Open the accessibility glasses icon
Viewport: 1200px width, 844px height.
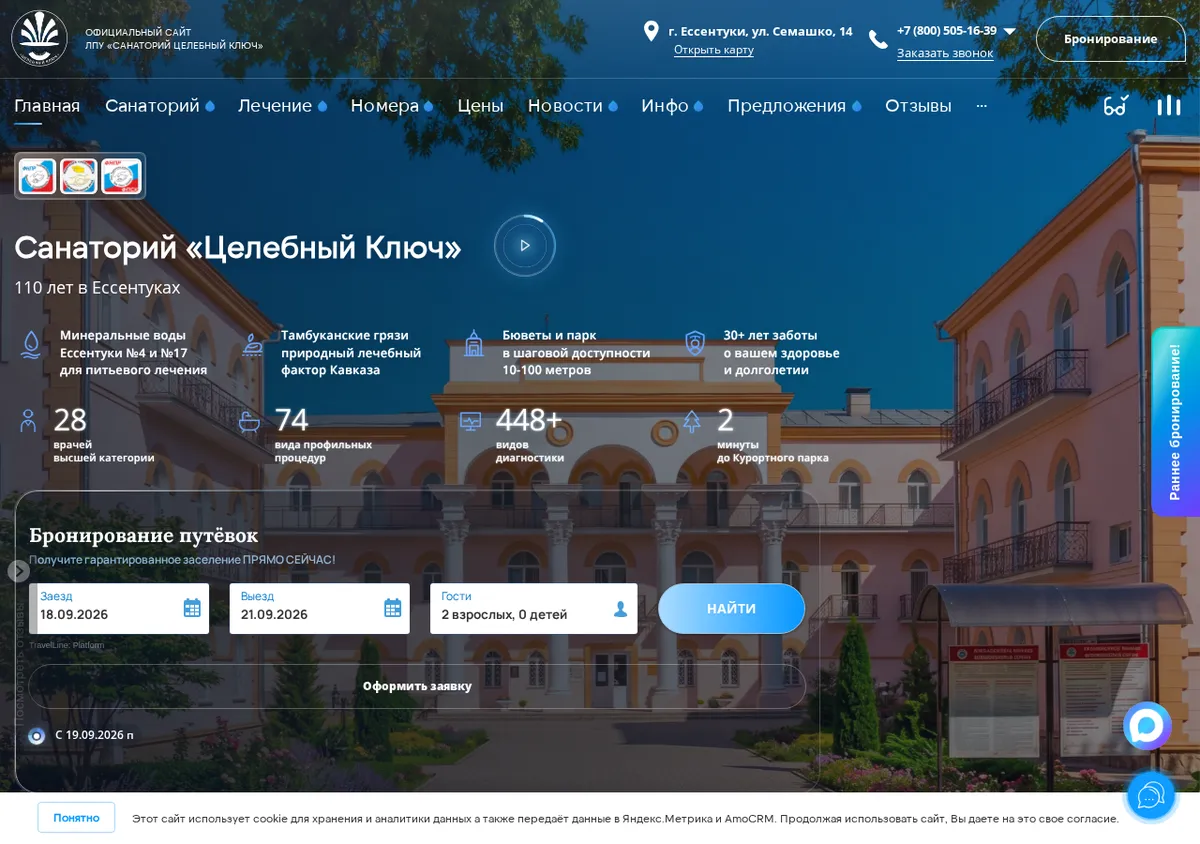coord(1115,105)
